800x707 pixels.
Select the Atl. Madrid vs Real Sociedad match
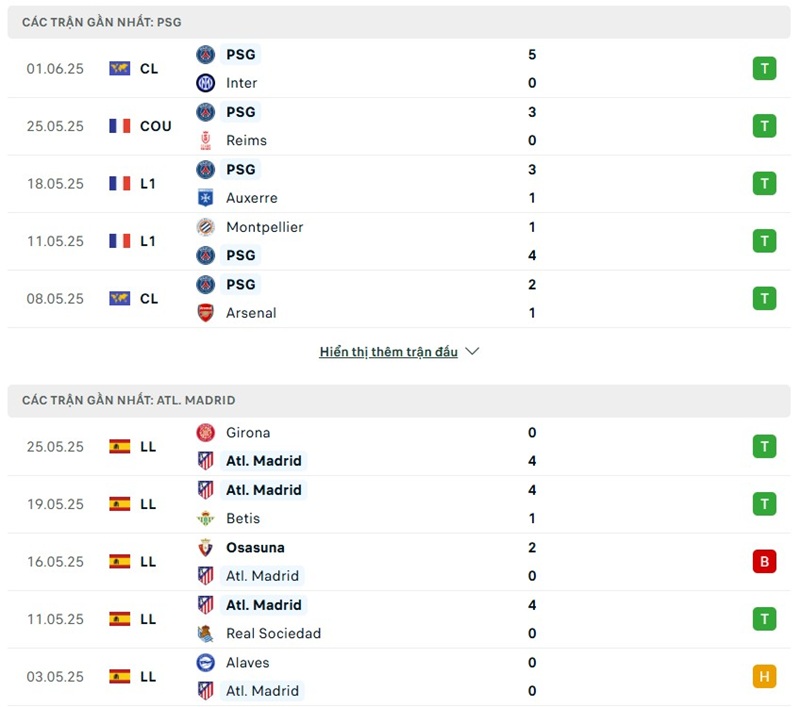coord(400,619)
